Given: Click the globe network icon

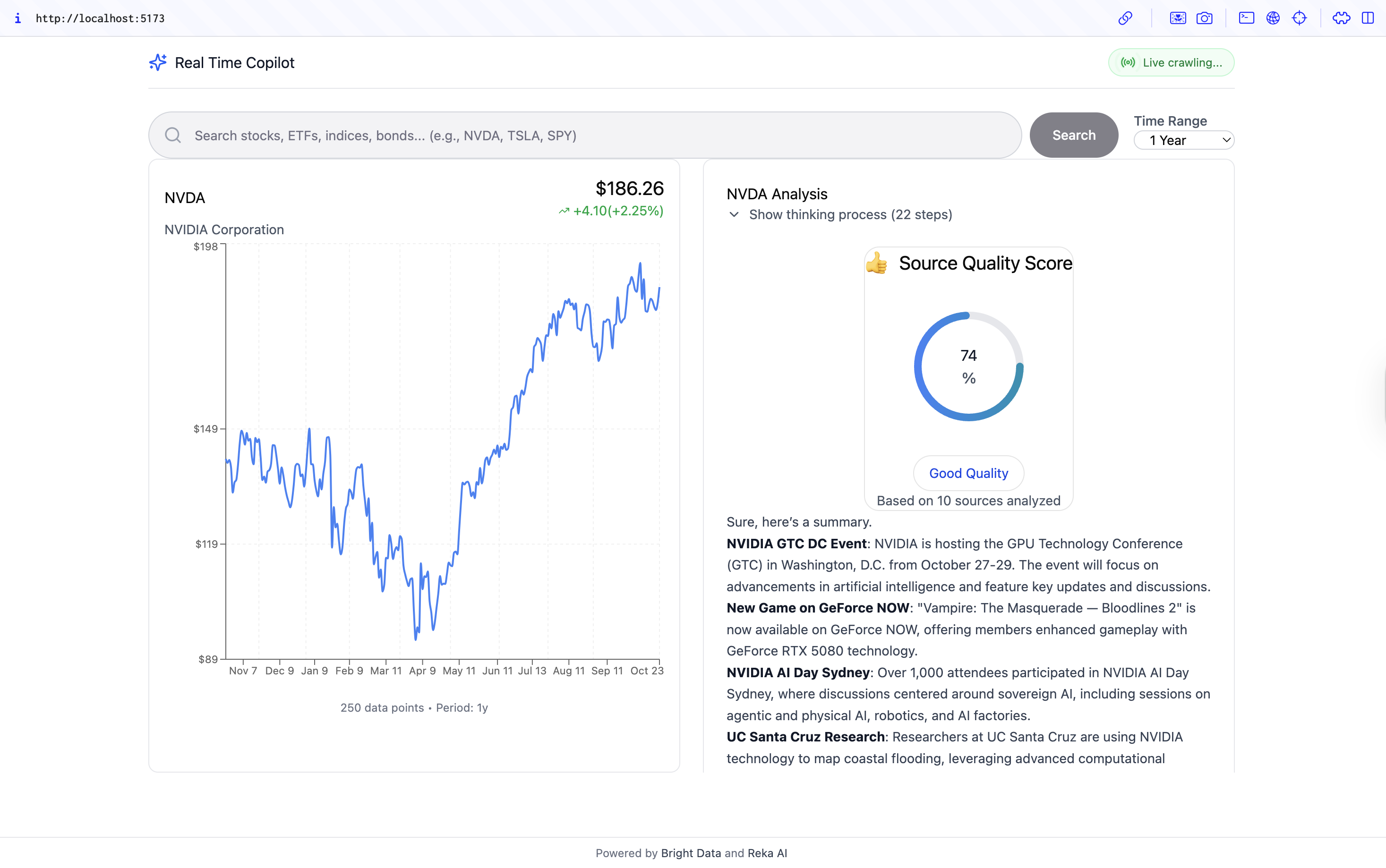Looking at the screenshot, I should pyautogui.click(x=1273, y=18).
